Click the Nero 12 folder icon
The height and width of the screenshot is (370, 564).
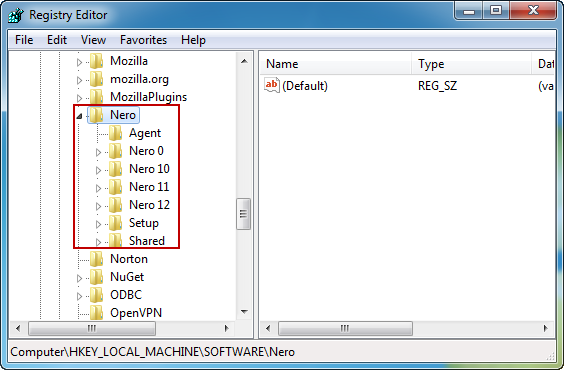(115, 205)
